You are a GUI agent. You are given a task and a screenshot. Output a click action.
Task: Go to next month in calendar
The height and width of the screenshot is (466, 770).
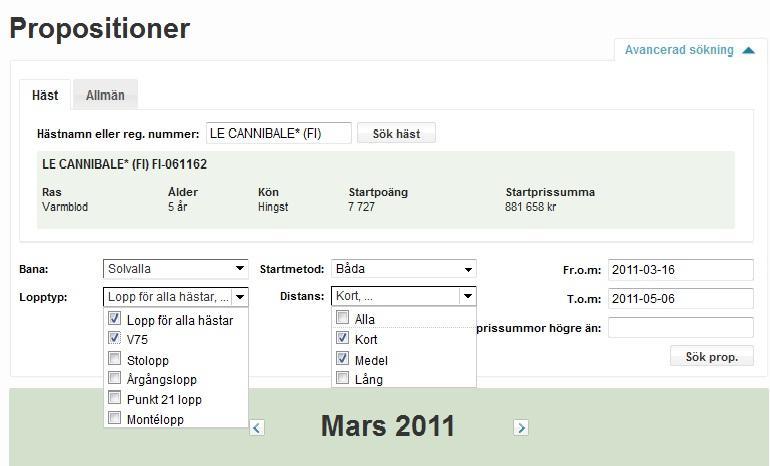pyautogui.click(x=521, y=427)
